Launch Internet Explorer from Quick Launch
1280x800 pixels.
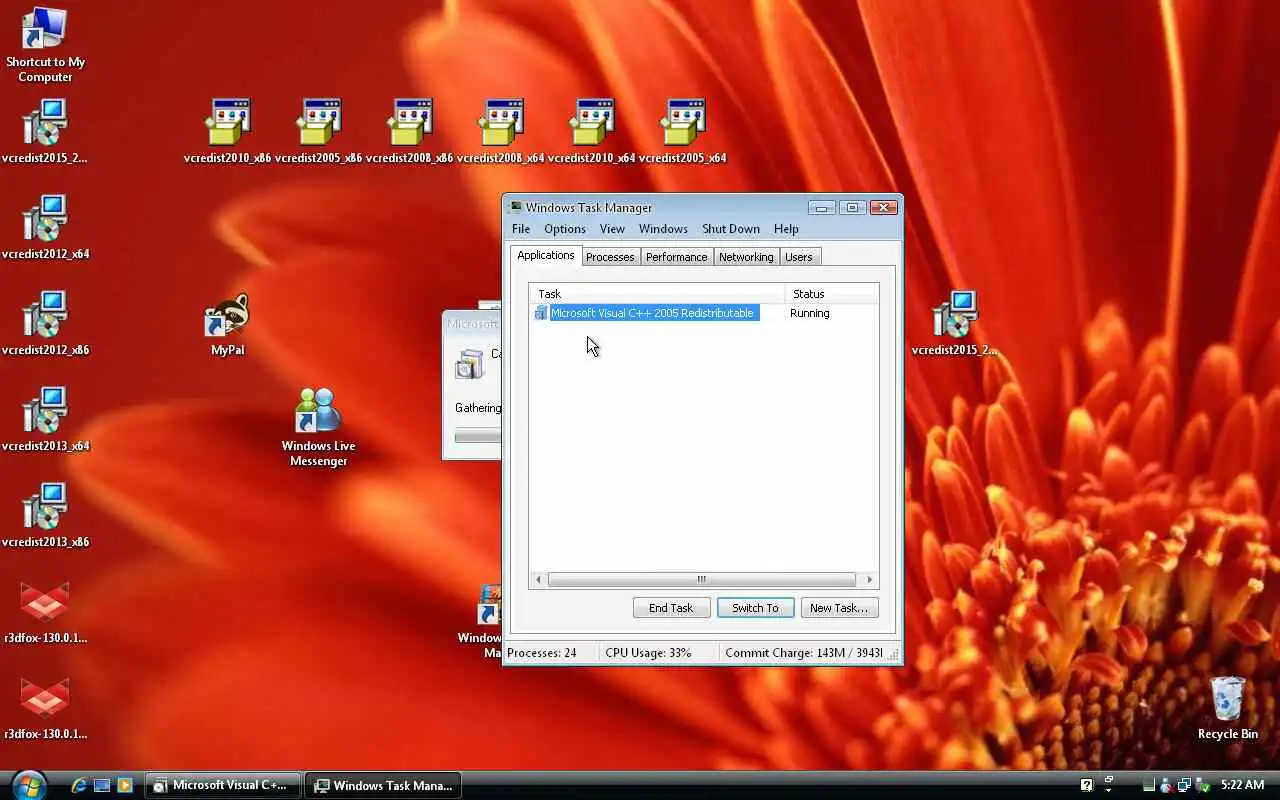79,785
